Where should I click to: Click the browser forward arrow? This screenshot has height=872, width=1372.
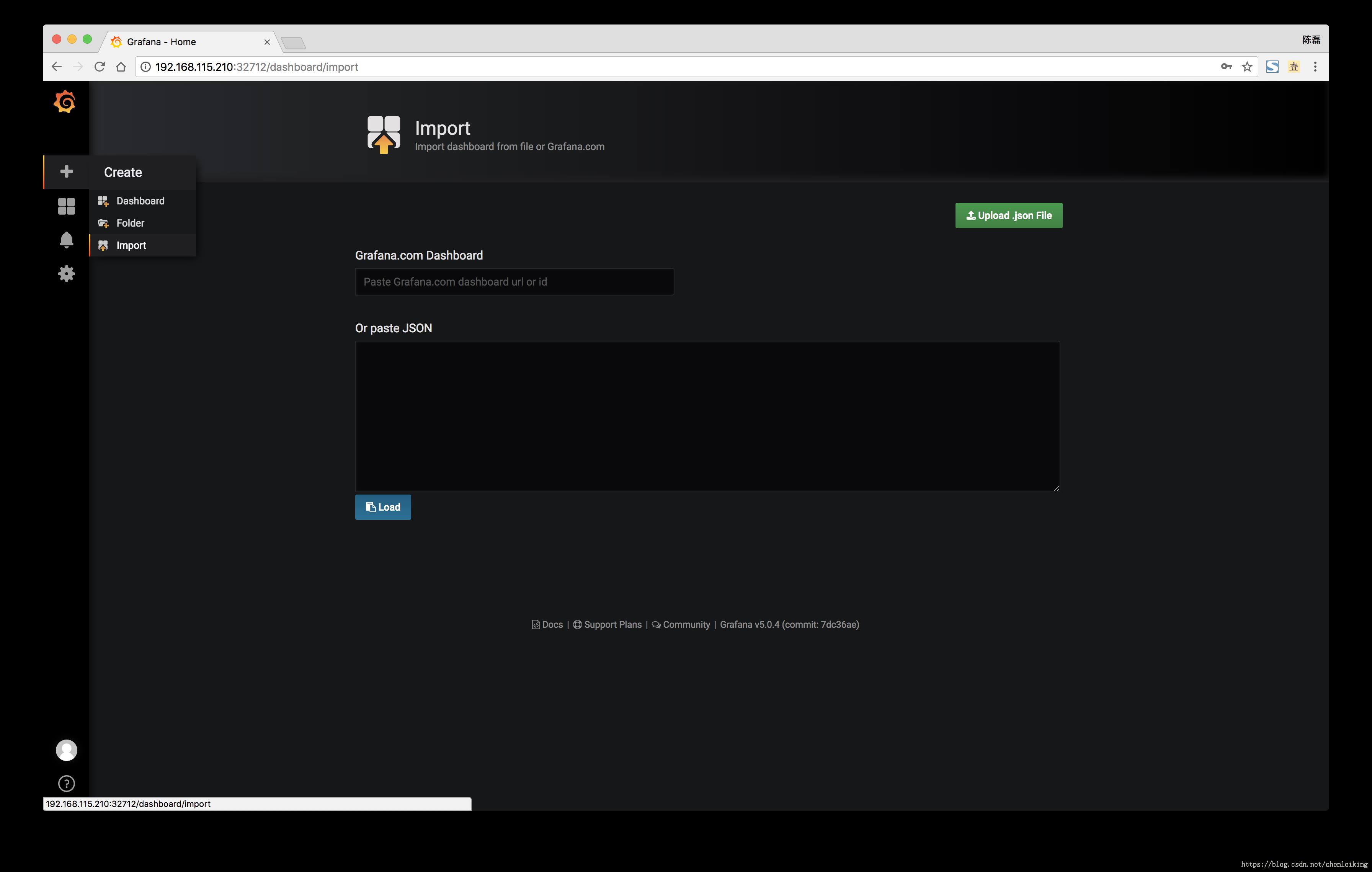click(78, 67)
